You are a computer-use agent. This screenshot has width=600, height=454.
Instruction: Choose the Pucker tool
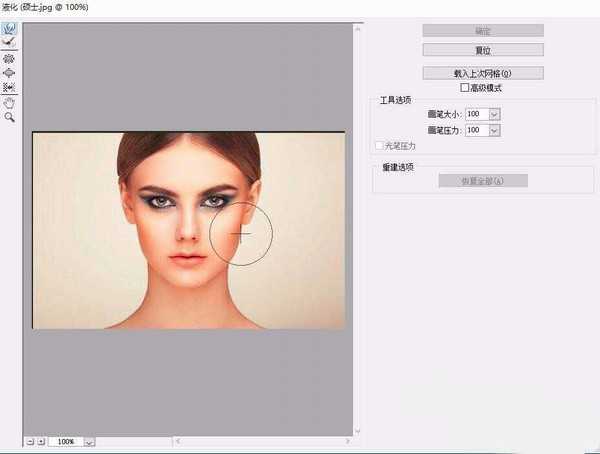tap(10, 59)
